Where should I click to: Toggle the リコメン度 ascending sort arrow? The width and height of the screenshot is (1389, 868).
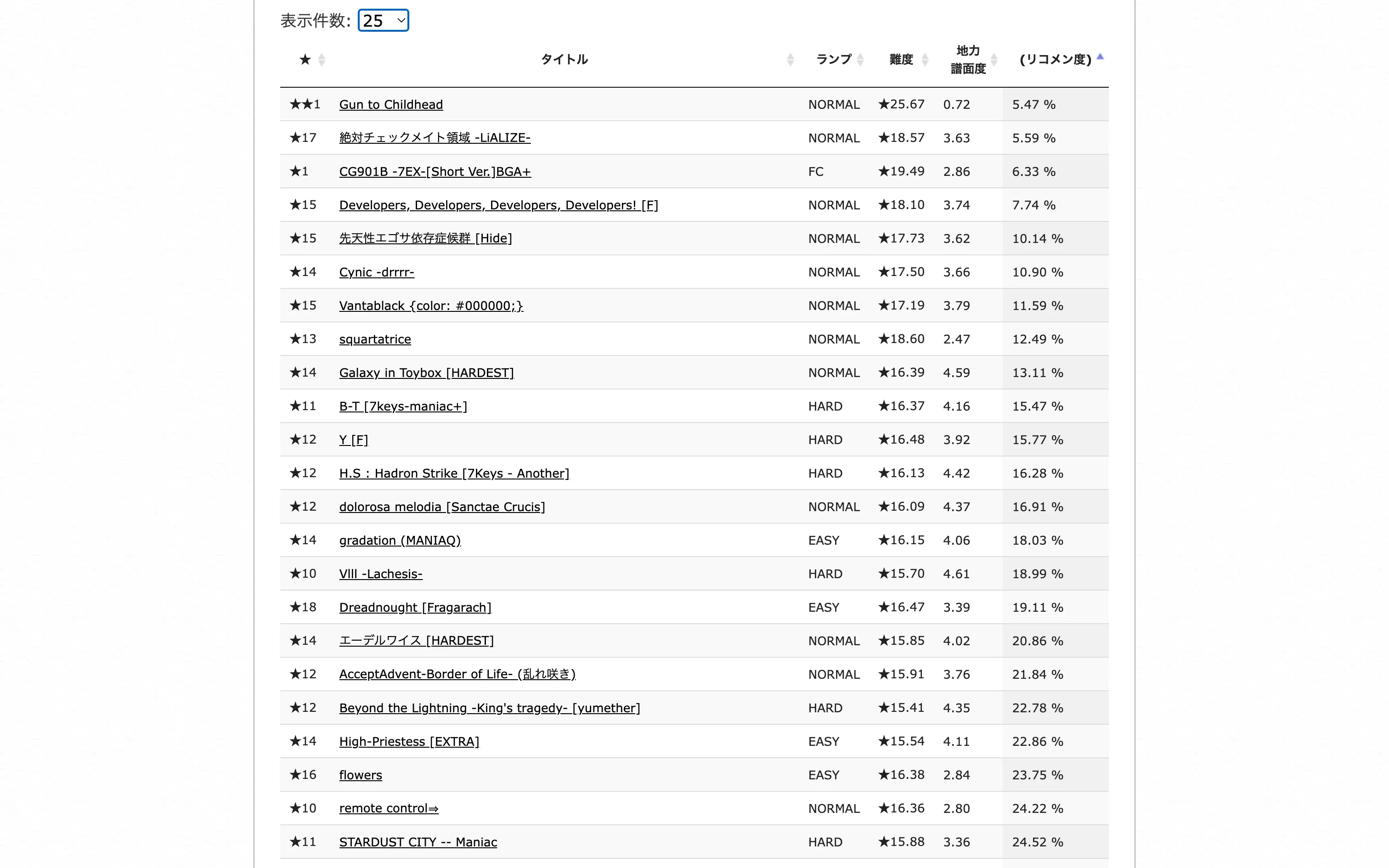[1100, 57]
